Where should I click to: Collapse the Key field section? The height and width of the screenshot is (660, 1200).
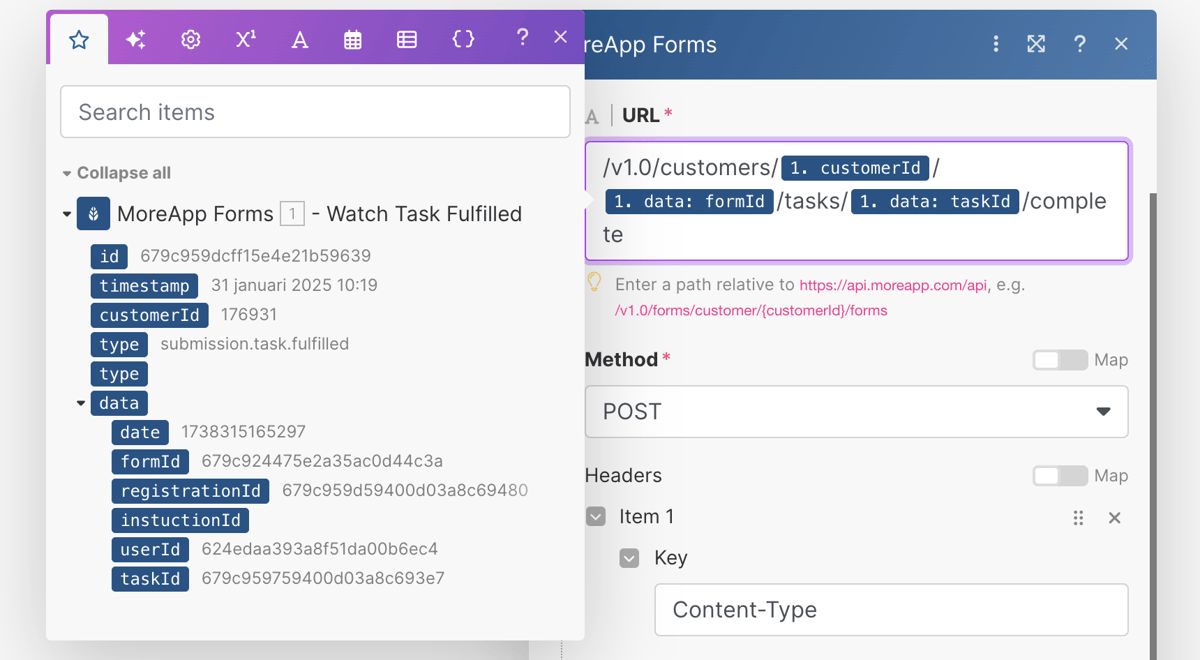pos(629,558)
